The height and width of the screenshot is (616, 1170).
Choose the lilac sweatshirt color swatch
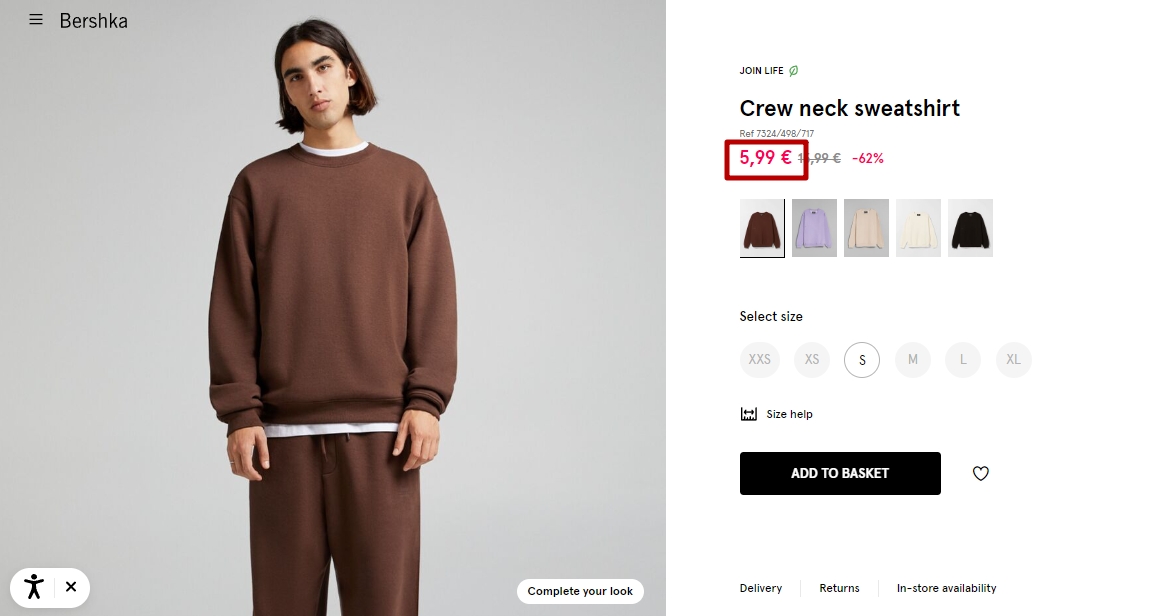814,228
